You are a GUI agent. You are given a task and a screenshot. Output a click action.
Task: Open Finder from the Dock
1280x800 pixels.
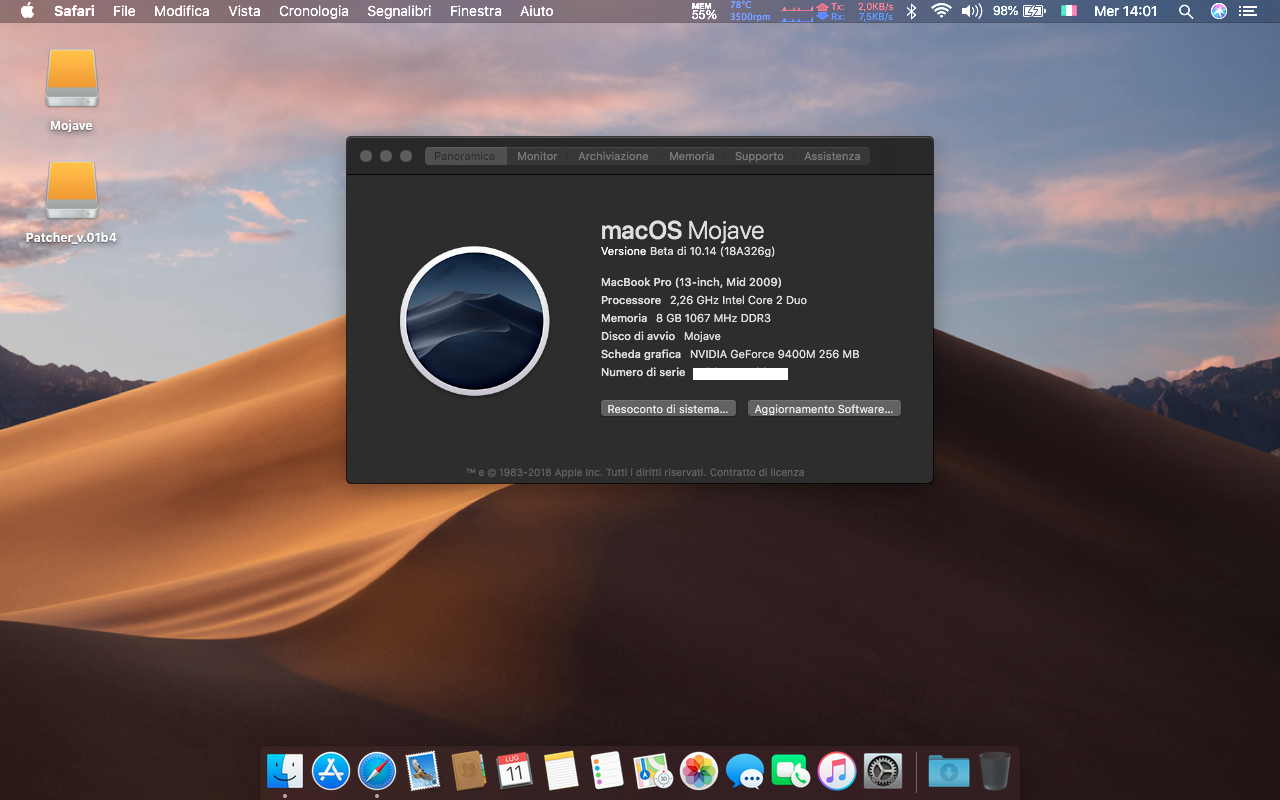(x=285, y=771)
